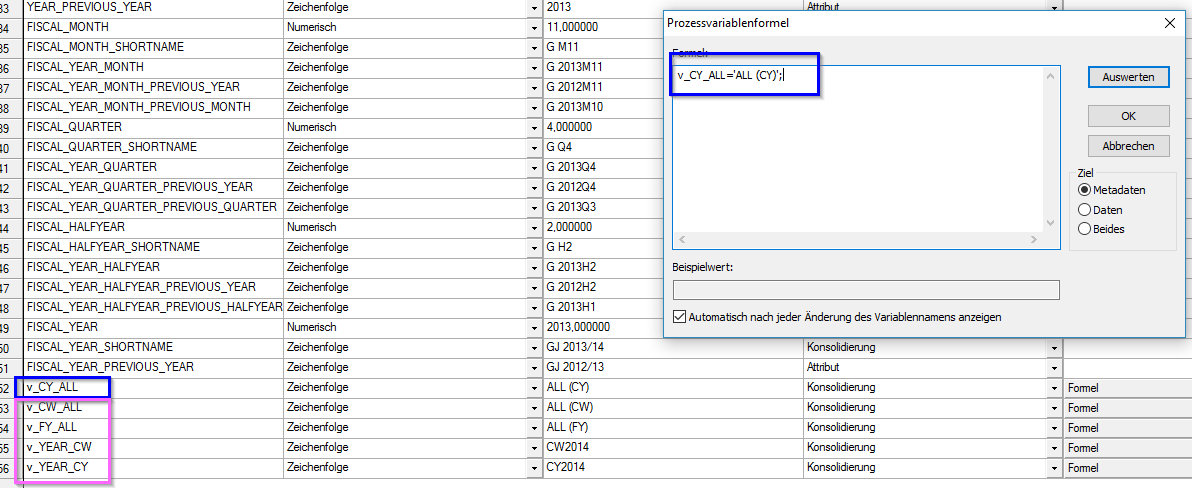1192x488 pixels.
Task: Confirm the formula with OK
Action: coord(1128,116)
